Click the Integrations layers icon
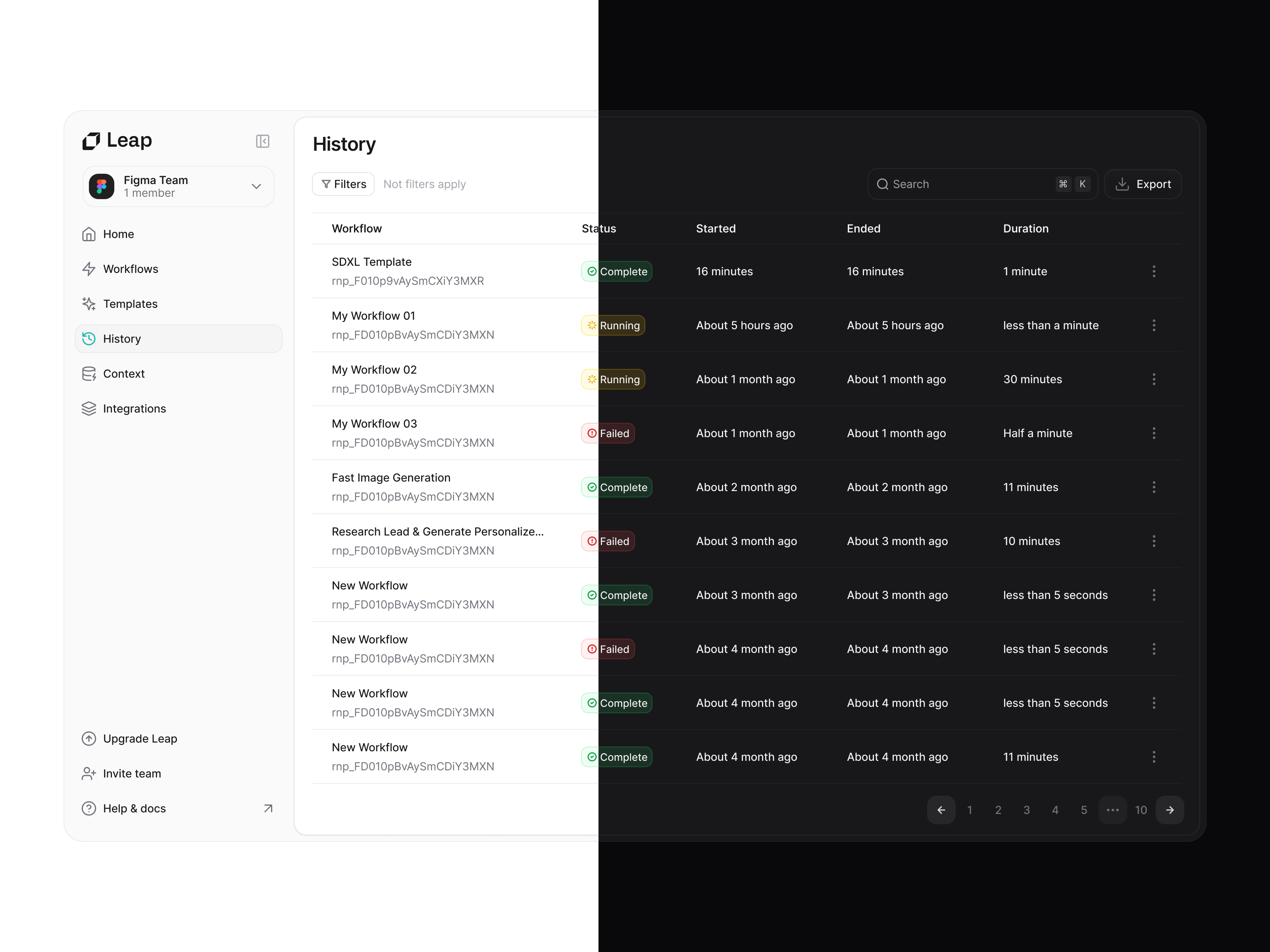The image size is (1270, 952). tap(90, 408)
